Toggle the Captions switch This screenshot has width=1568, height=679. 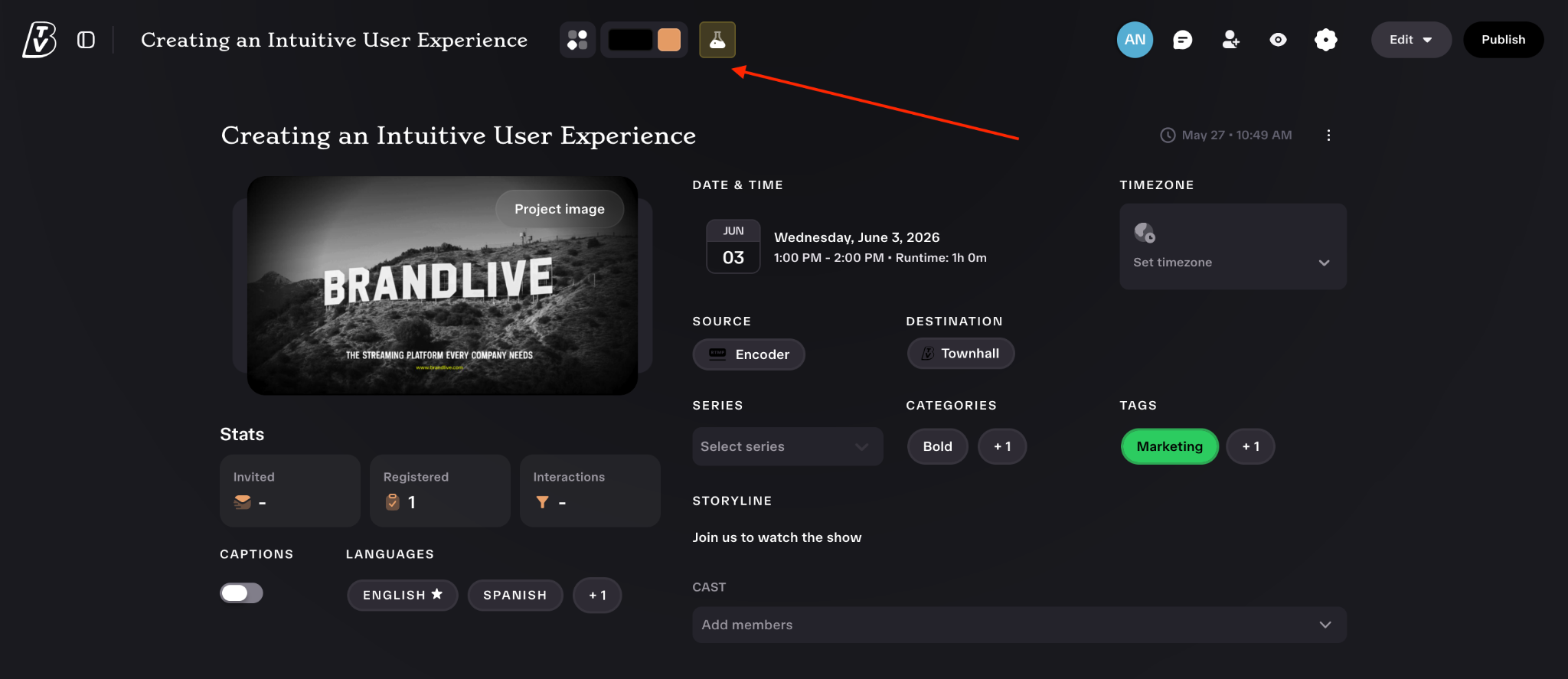click(242, 593)
